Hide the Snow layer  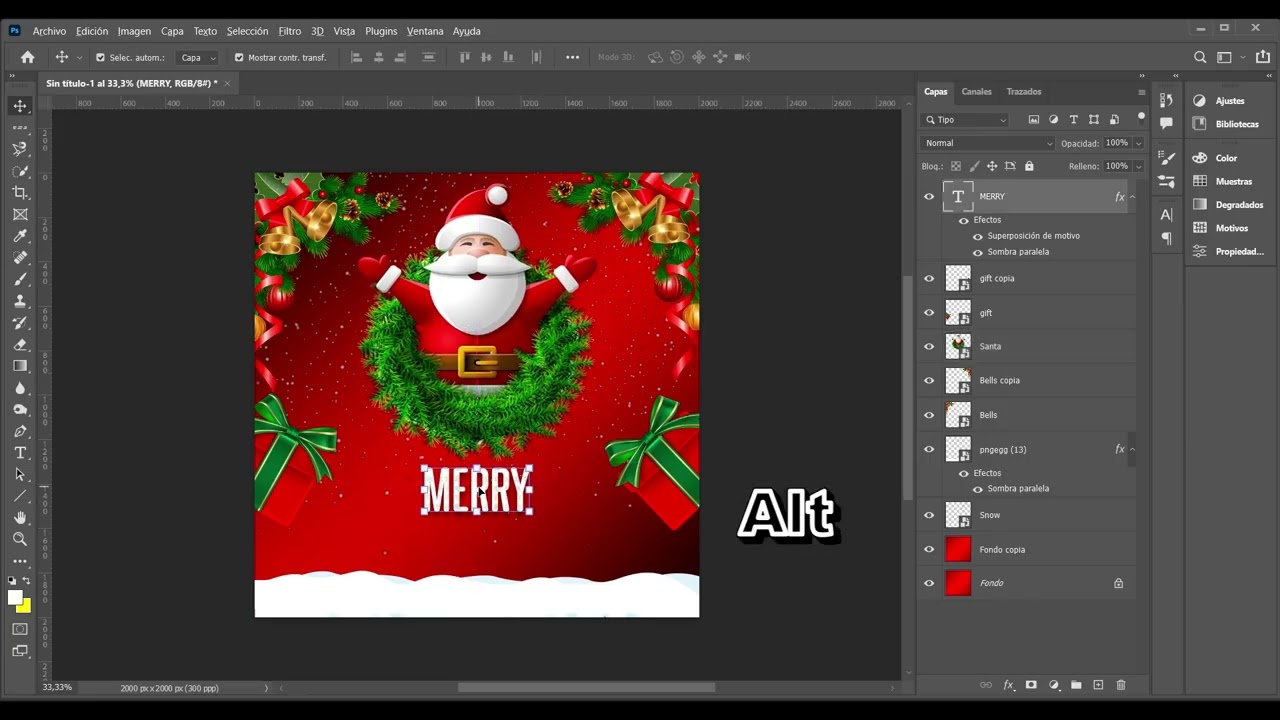click(x=929, y=516)
